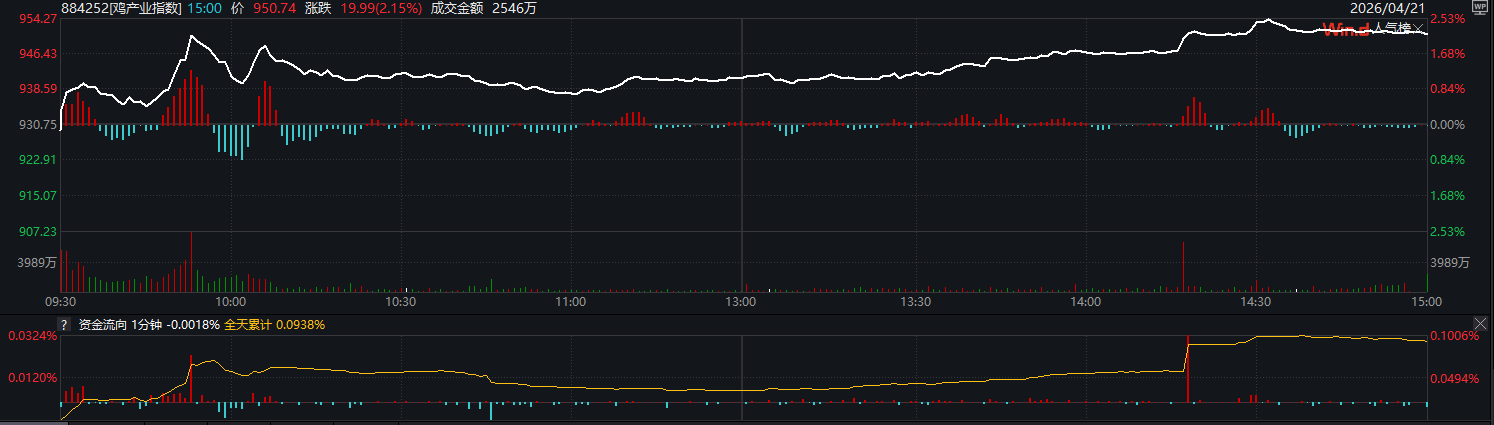Click the 14:30 mark on time axis
1494x425 pixels.
tap(1255, 301)
